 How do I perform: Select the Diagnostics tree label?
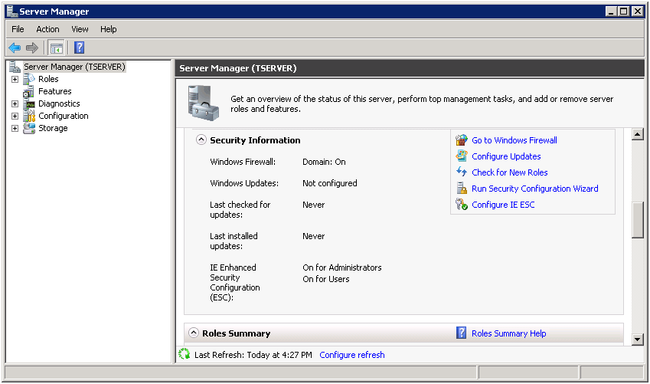tap(59, 104)
